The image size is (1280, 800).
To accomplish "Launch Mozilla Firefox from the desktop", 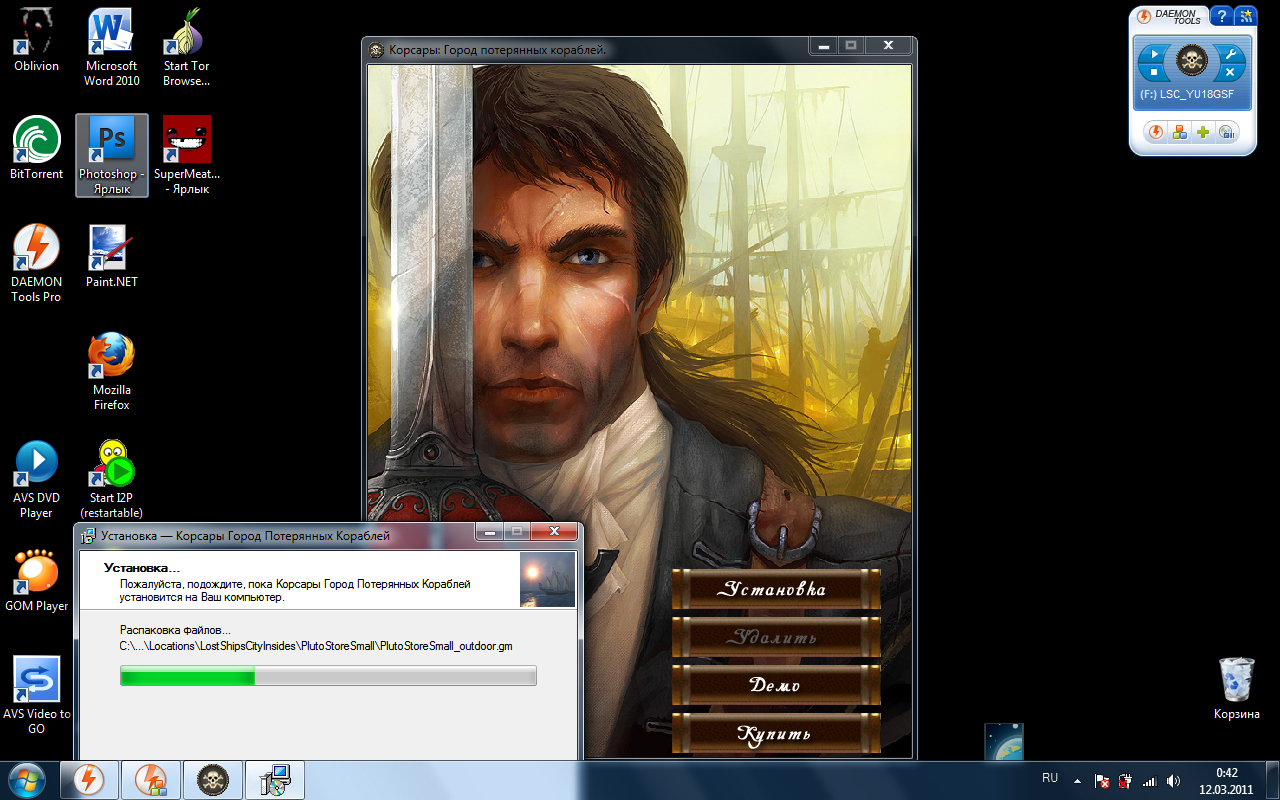I will point(112,371).
